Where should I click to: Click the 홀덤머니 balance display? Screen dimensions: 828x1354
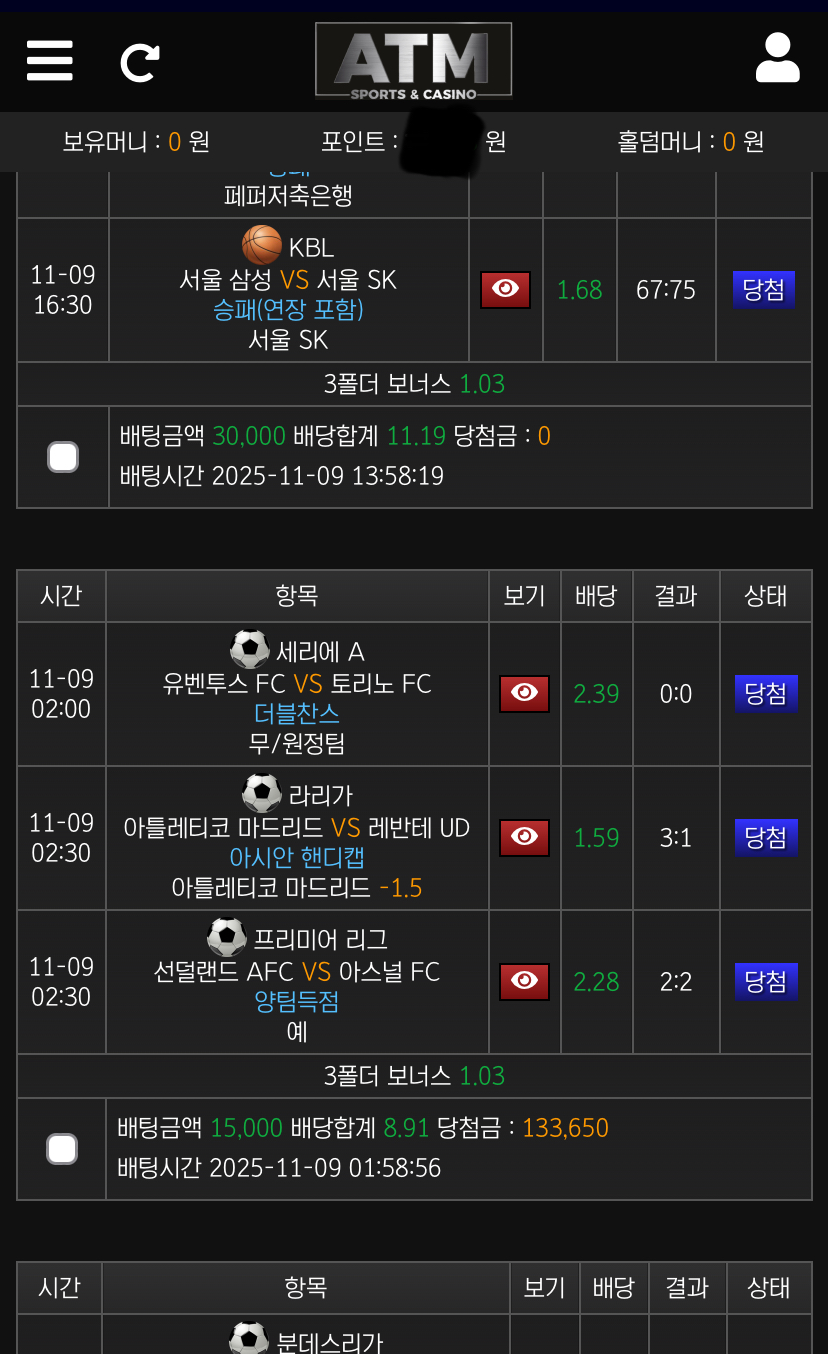point(690,142)
